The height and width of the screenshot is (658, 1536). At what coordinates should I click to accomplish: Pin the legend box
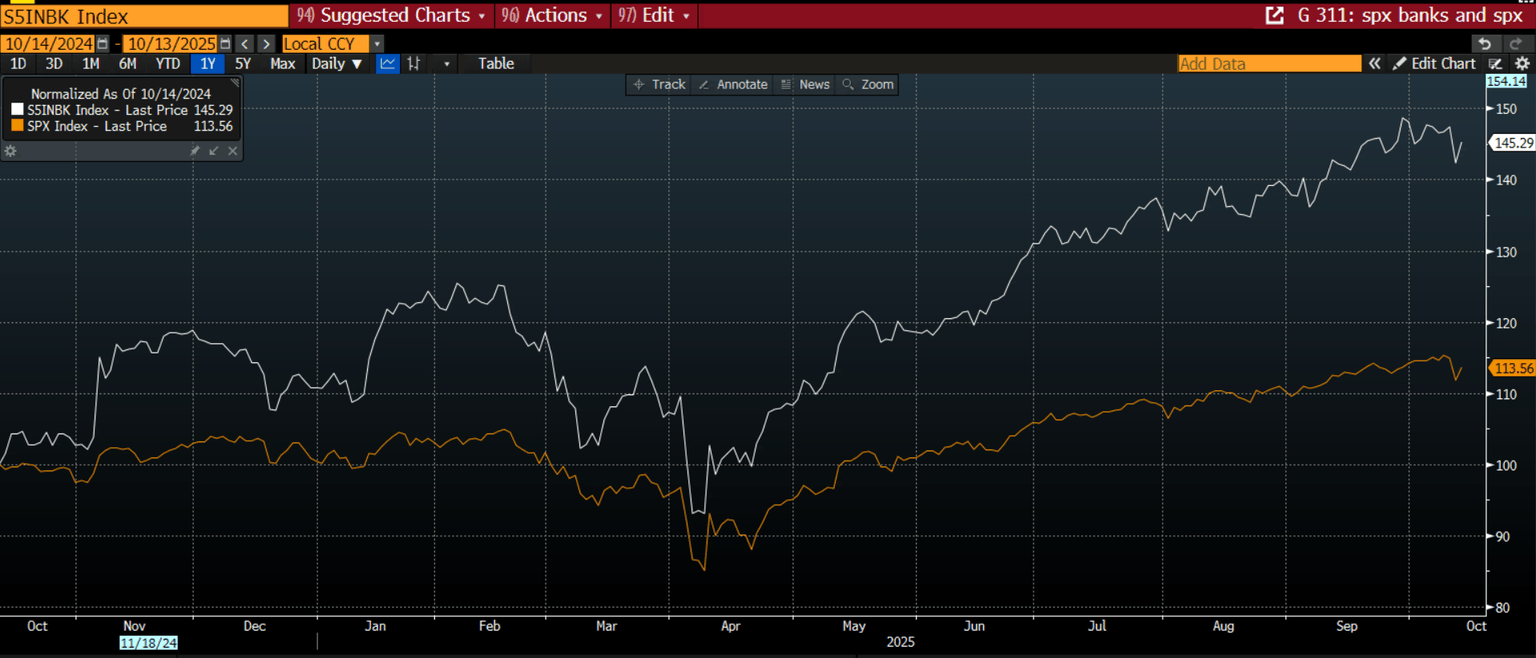195,151
